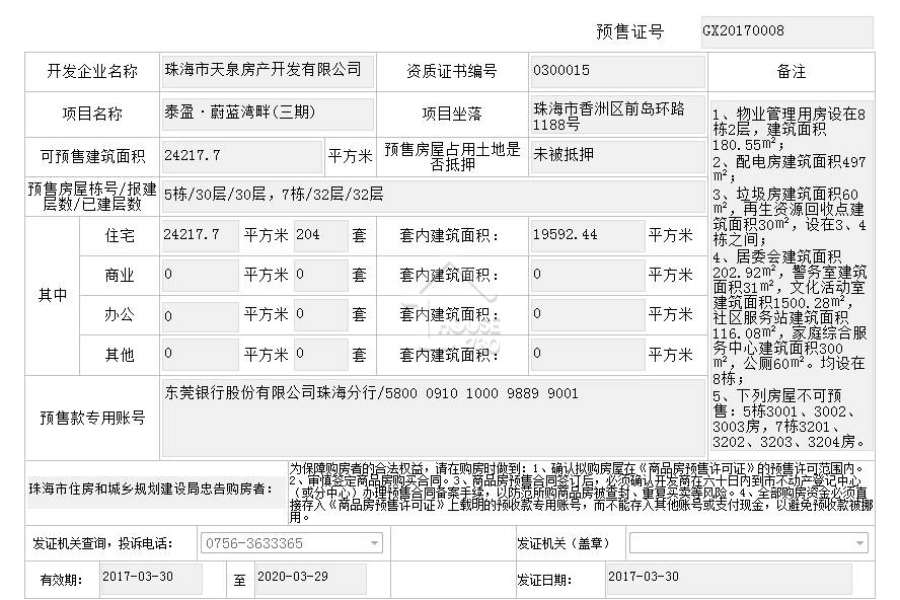
Task: Click the 项目坐落 label
Action: pyautogui.click(x=452, y=114)
